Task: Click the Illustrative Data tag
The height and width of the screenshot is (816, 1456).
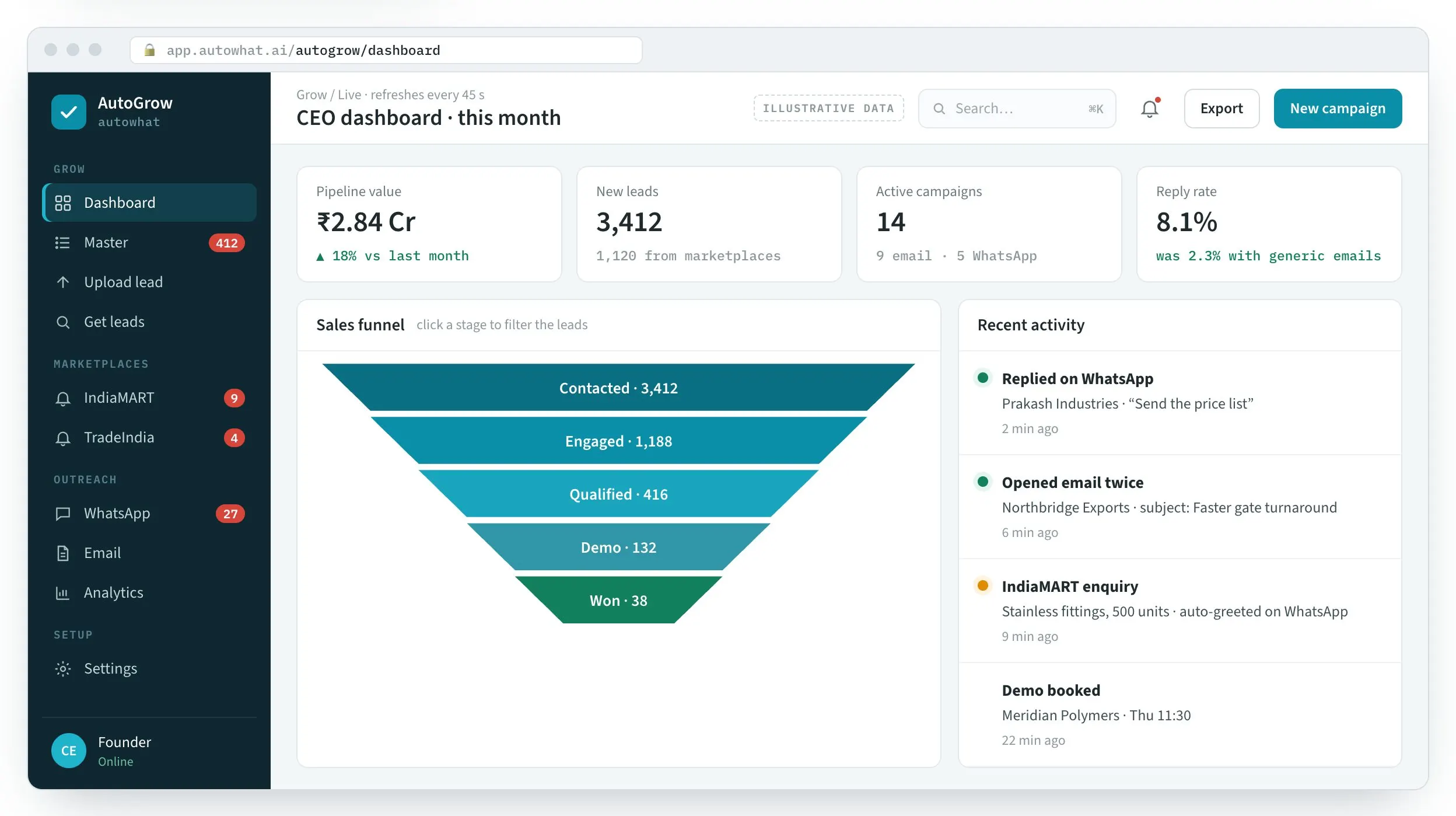Action: click(x=828, y=109)
